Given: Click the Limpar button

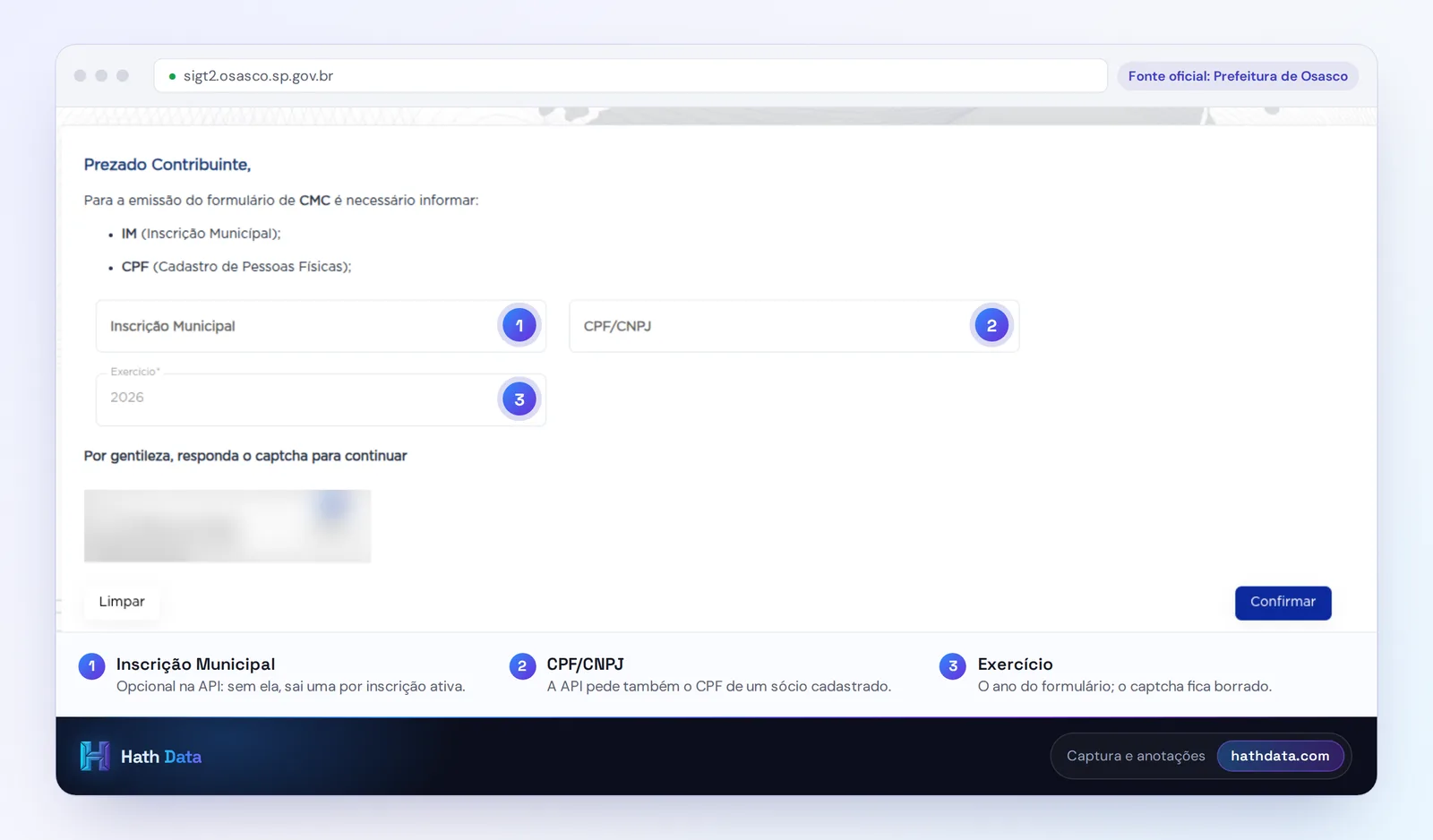Looking at the screenshot, I should coord(122,602).
